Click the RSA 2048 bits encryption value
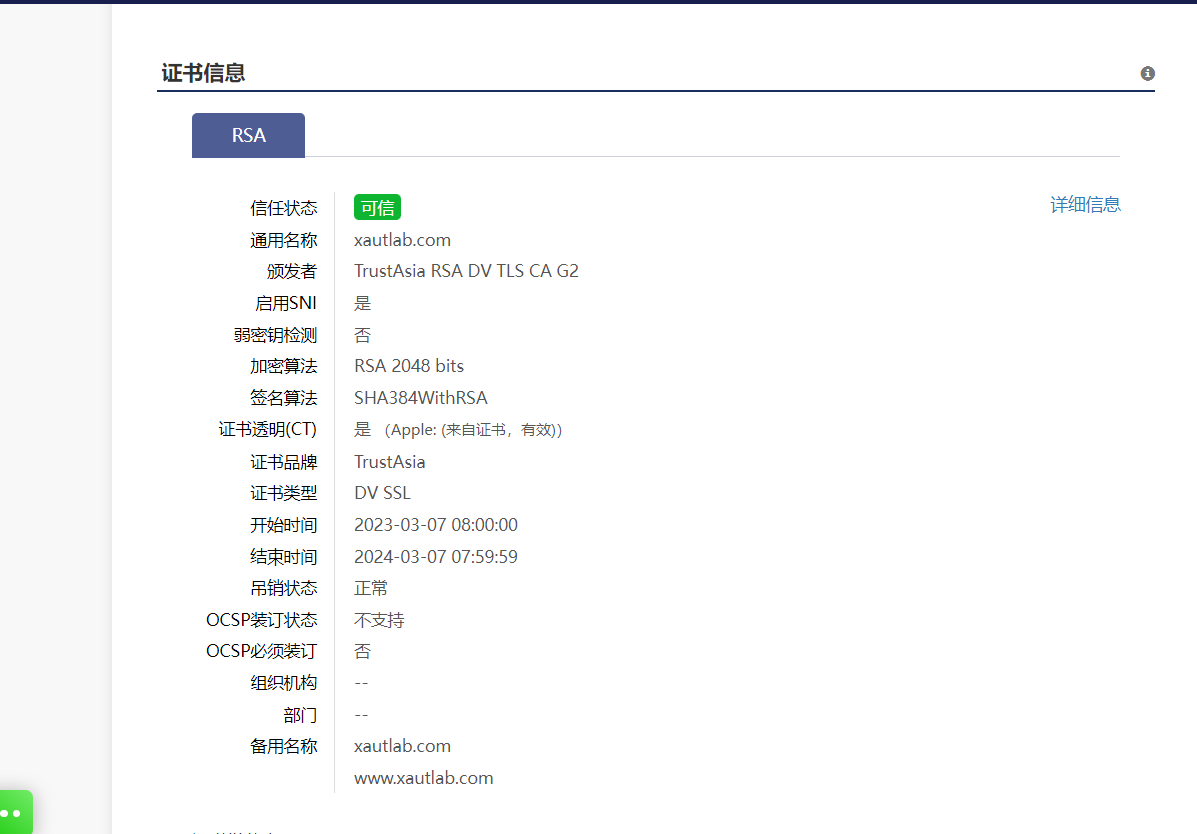This screenshot has height=834, width=1197. 409,366
